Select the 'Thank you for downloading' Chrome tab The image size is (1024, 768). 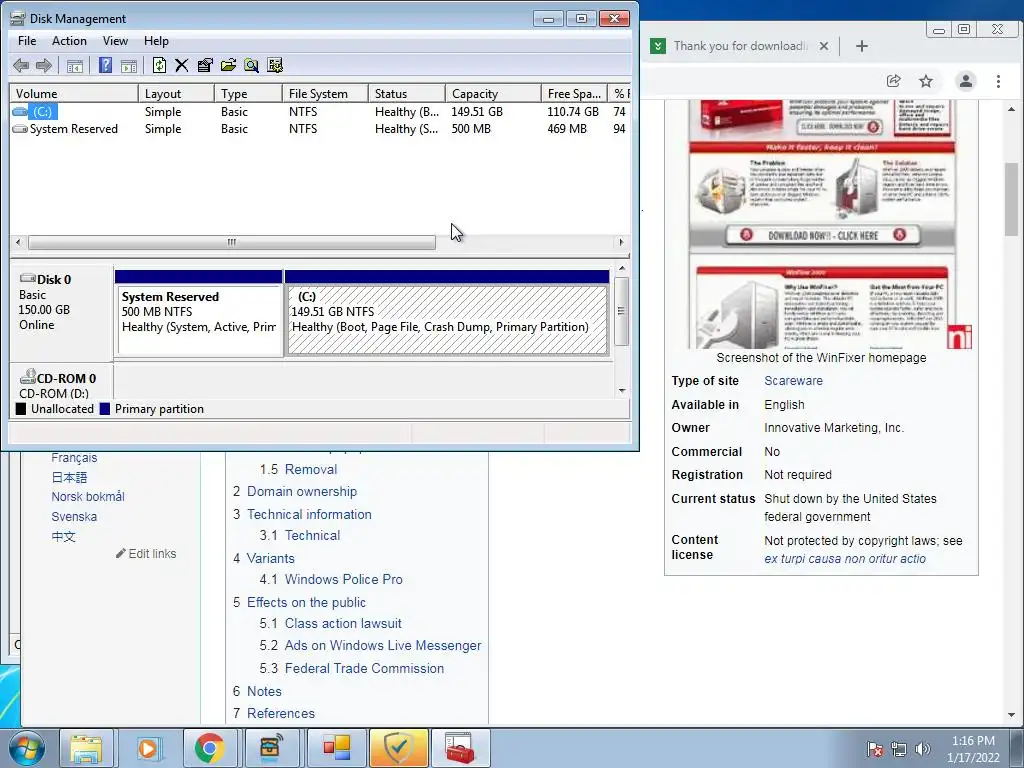741,46
